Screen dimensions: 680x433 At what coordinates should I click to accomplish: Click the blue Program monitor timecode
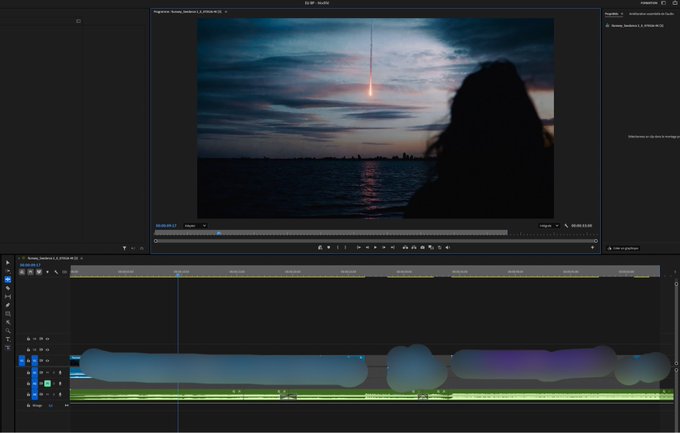166,226
